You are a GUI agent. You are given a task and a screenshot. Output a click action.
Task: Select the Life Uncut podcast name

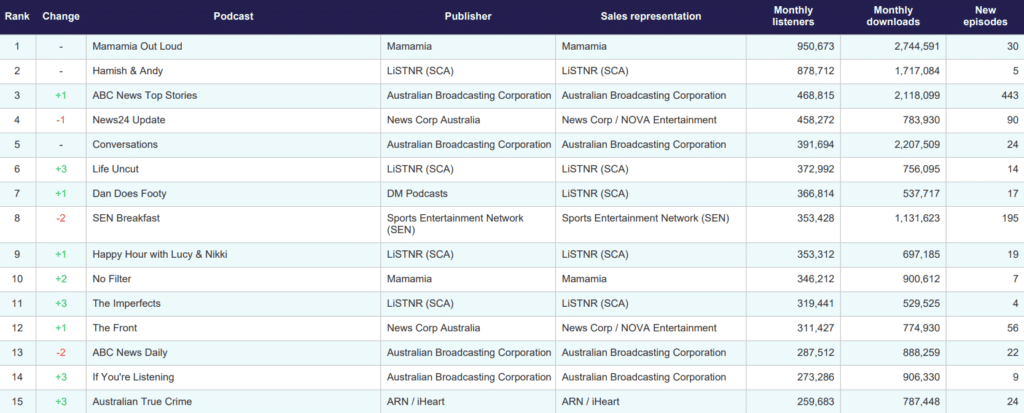coord(116,169)
